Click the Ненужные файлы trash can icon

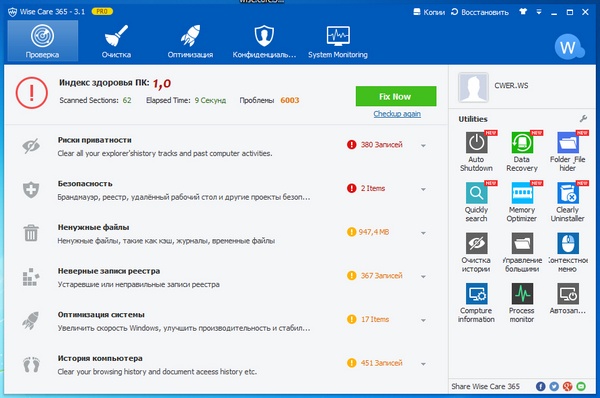coord(31,233)
